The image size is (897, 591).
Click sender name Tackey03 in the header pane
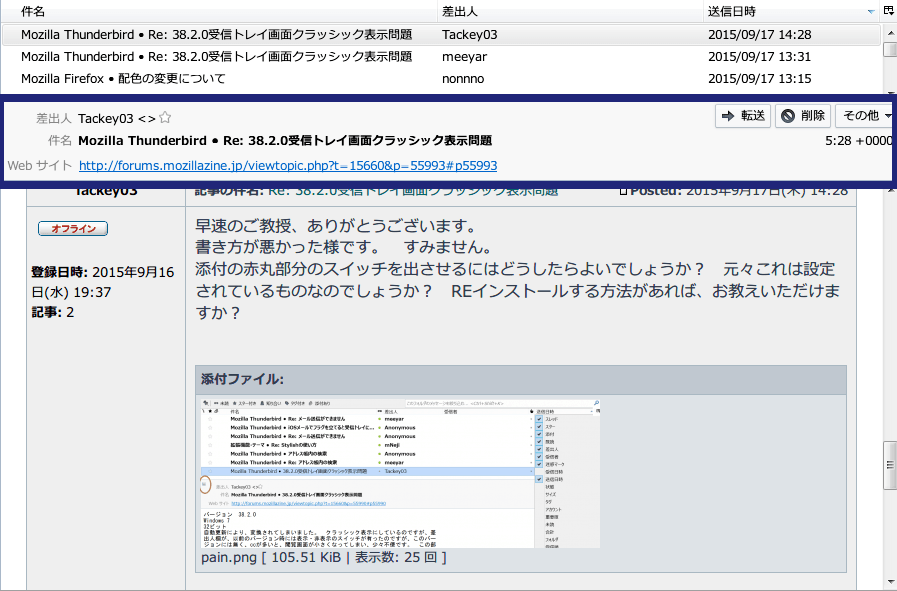click(x=106, y=118)
